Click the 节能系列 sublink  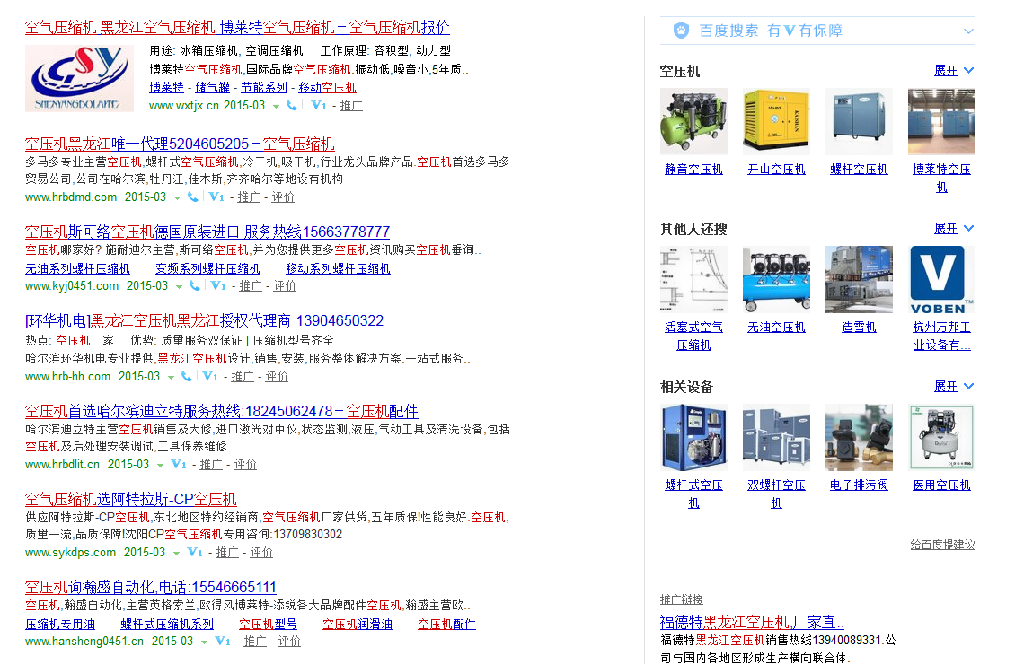(x=264, y=87)
